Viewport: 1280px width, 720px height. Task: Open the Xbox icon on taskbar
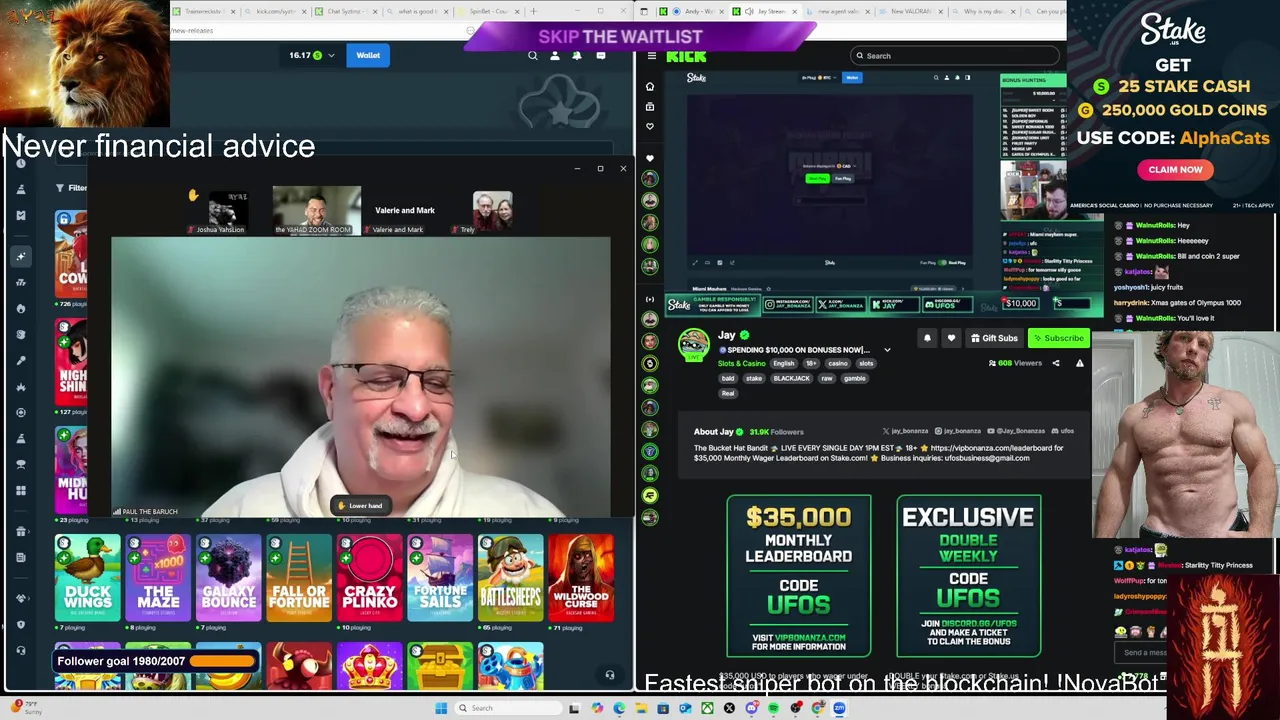[707, 708]
